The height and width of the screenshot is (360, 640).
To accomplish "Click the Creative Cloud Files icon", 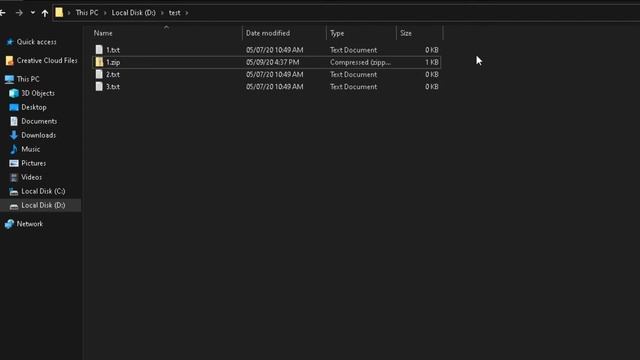I will pos(9,60).
